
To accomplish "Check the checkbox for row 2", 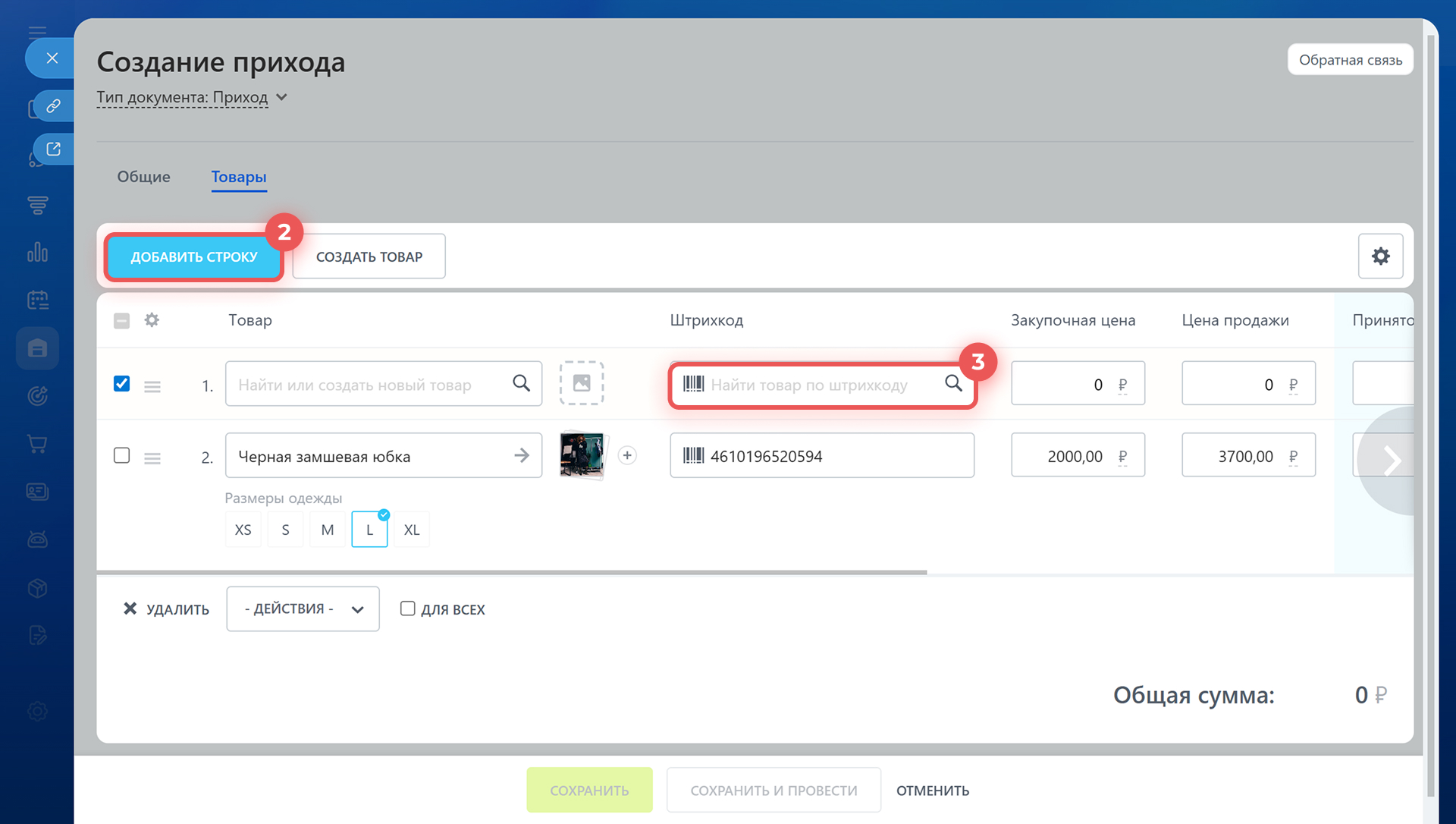I will coord(121,455).
